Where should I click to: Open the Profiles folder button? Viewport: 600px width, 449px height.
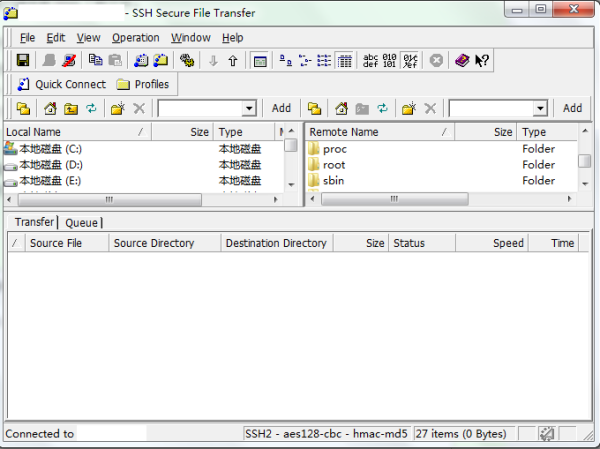142,84
